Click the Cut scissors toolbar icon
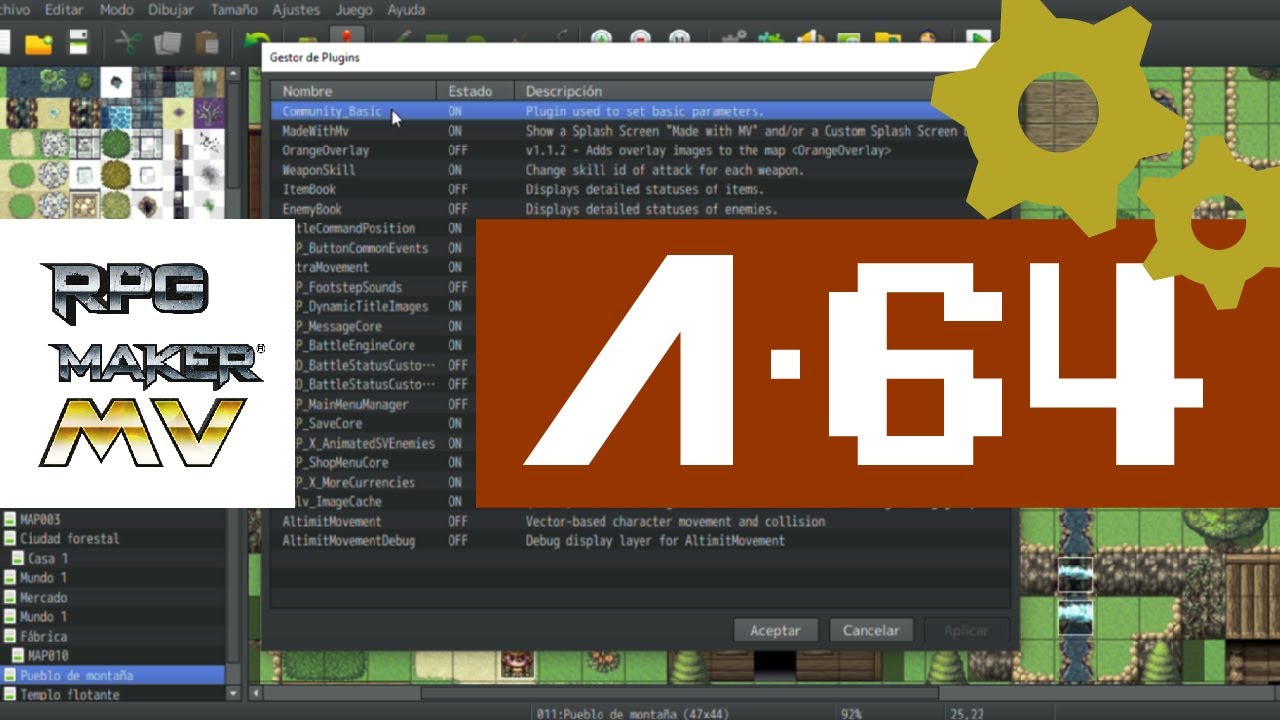1280x720 pixels. (128, 43)
